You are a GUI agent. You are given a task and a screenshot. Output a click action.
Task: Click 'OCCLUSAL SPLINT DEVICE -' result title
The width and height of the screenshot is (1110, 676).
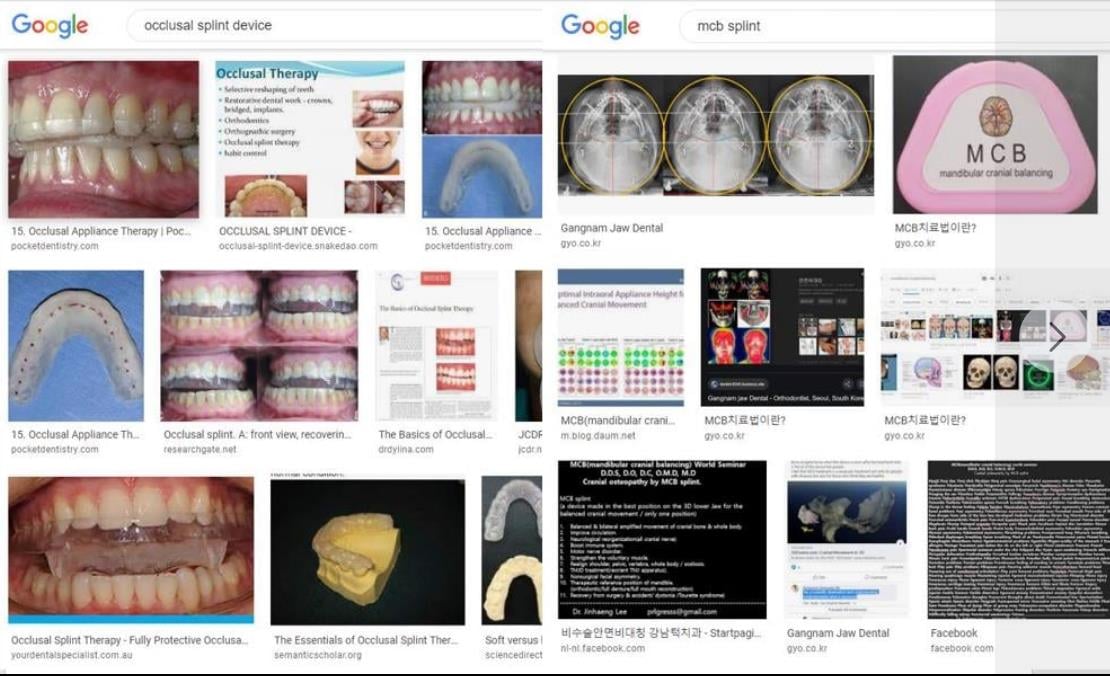coord(285,231)
